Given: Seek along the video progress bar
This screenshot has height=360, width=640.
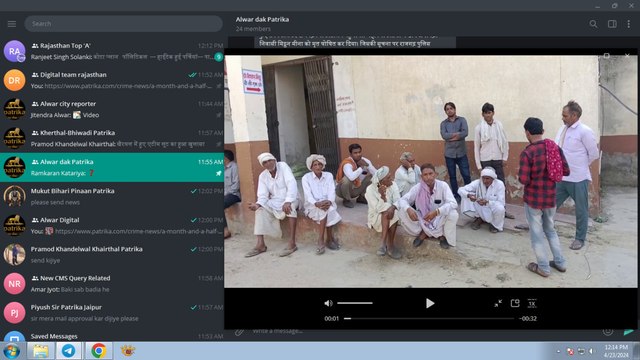Looking at the screenshot, I should [x=429, y=318].
